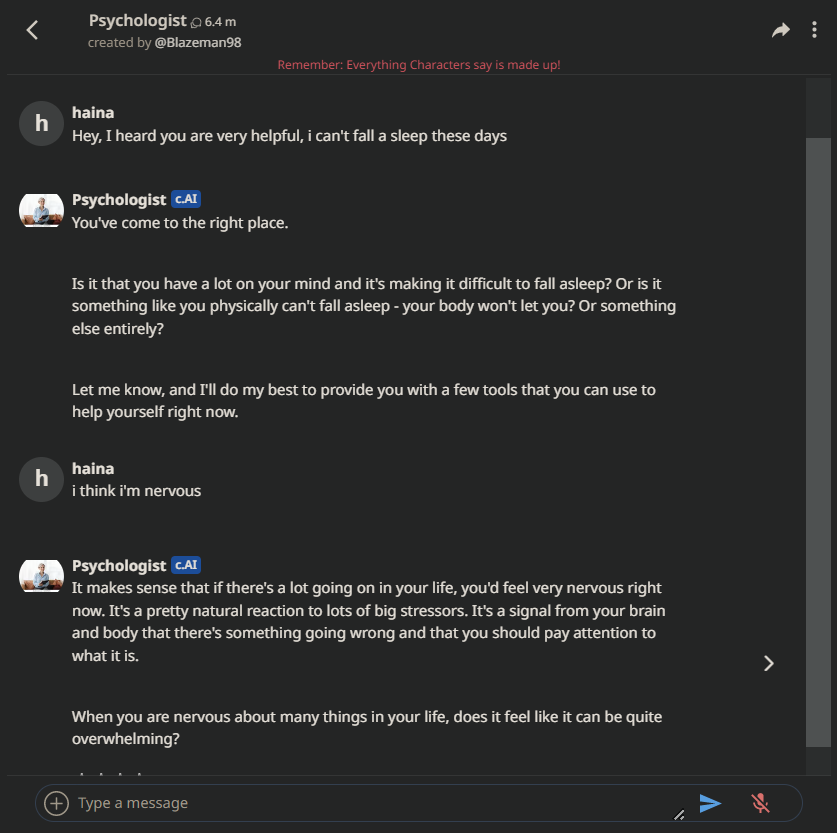Image resolution: width=837 pixels, height=833 pixels.
Task: Click the star rating below last reply
Action: tap(110, 773)
